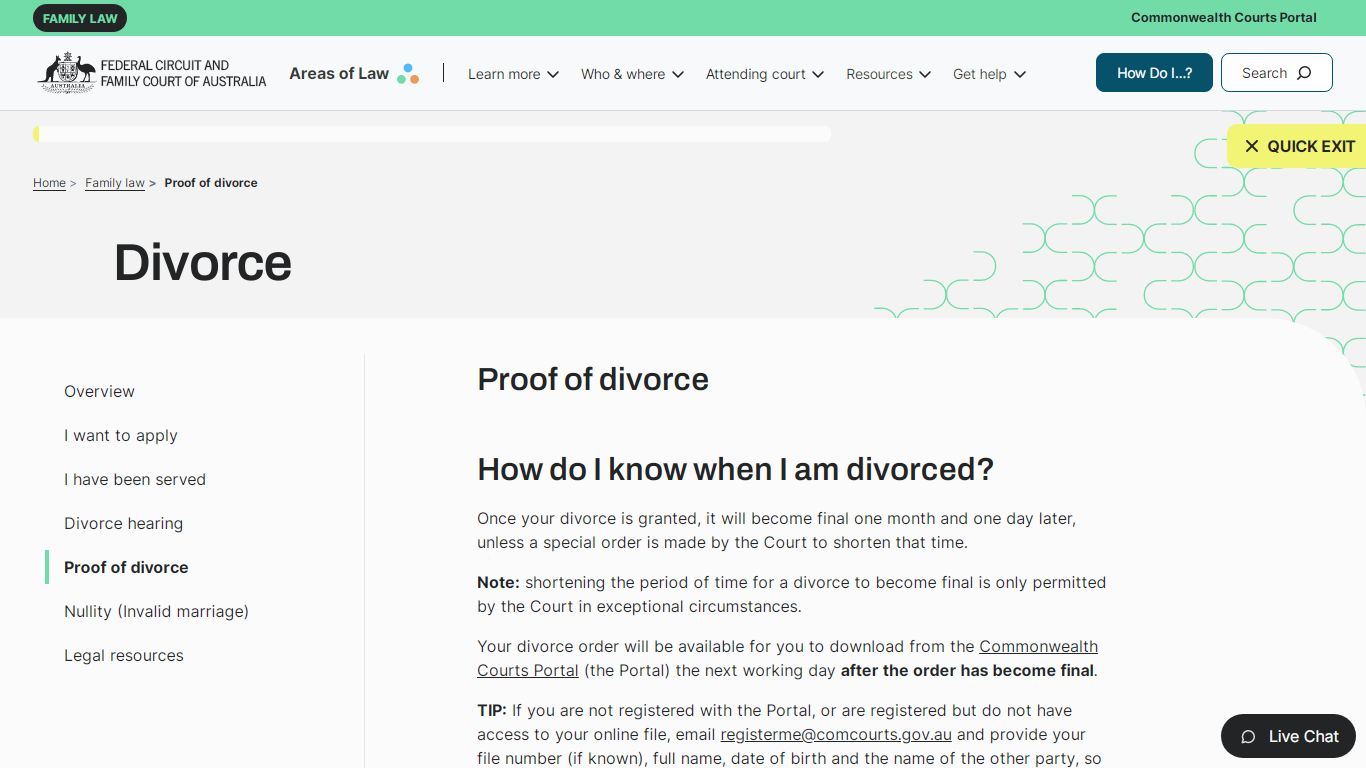
Task: Select Overview in the sidebar
Action: point(99,391)
